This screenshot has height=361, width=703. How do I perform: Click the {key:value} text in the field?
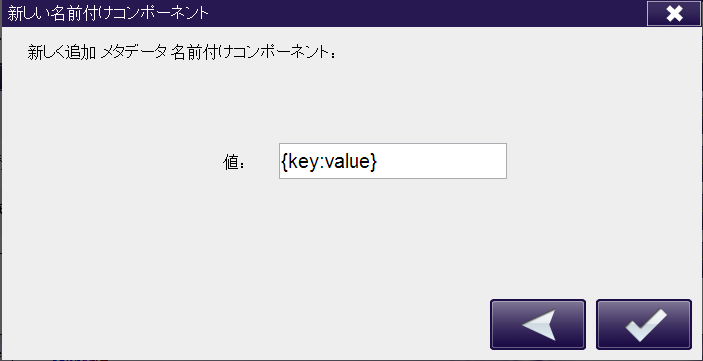[329, 161]
